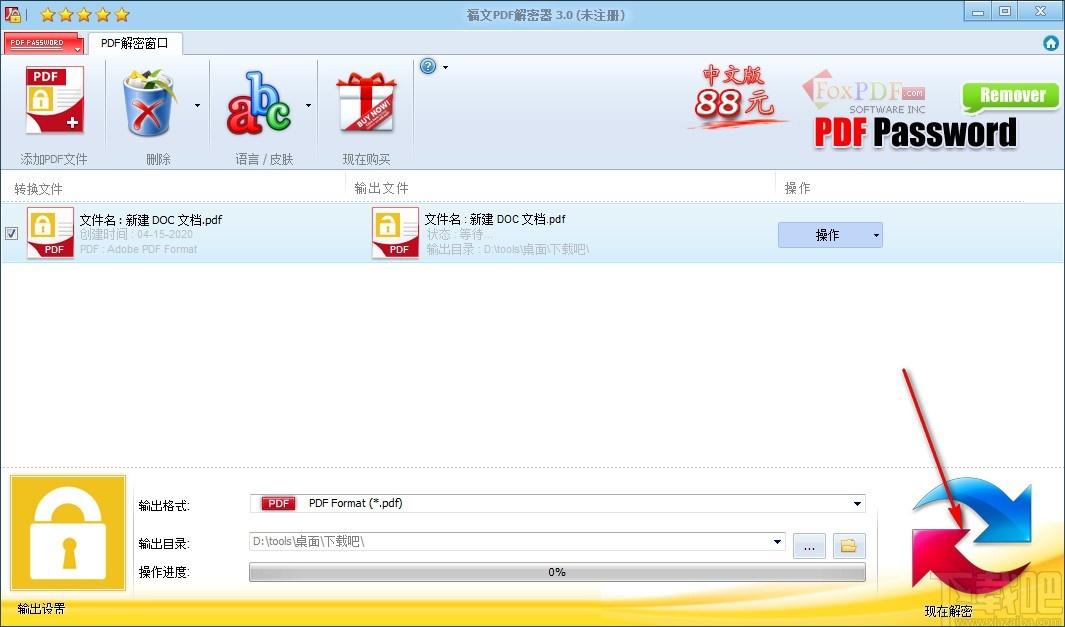
Task: Click the 现在购买 label
Action: [366, 159]
